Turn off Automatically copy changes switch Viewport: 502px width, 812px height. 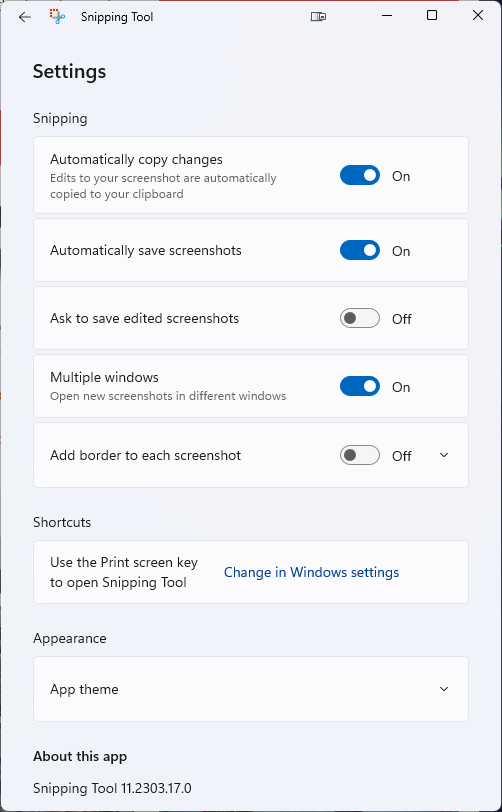point(360,176)
